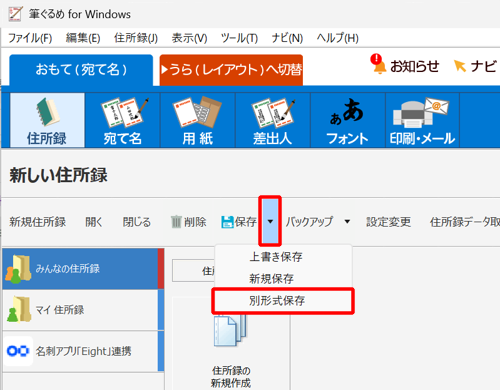Click the 住所録の新規作成 document icon
This screenshot has height=390, width=500.
click(231, 350)
